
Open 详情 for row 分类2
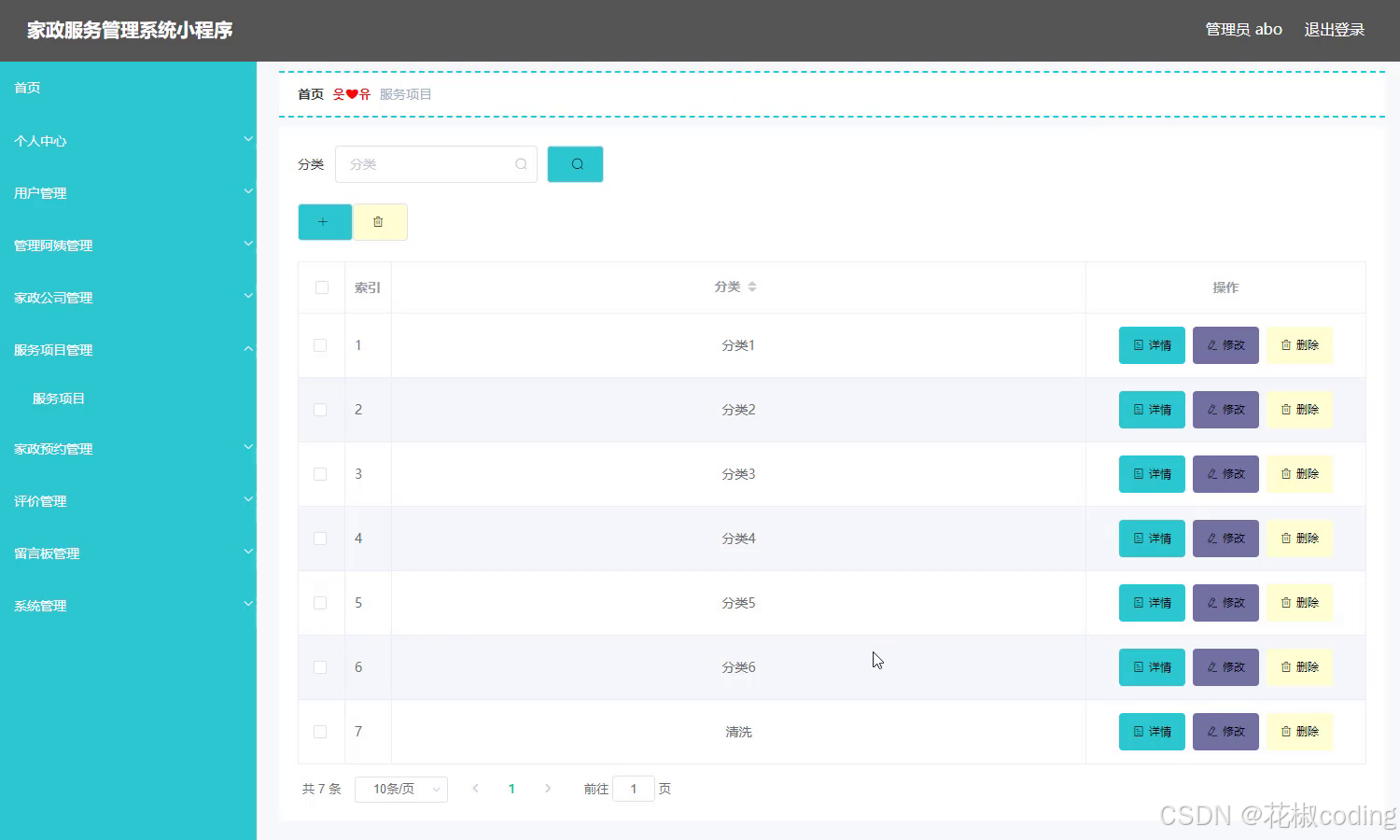(1152, 410)
